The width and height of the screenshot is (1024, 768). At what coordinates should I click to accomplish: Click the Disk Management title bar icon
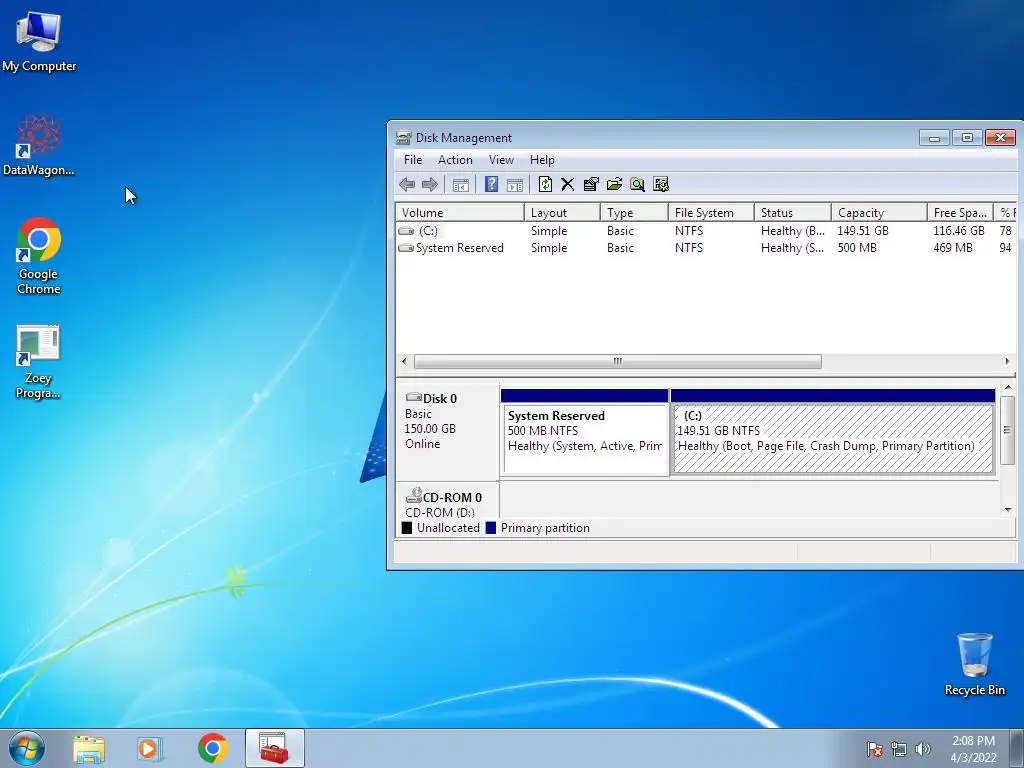pyautogui.click(x=404, y=137)
